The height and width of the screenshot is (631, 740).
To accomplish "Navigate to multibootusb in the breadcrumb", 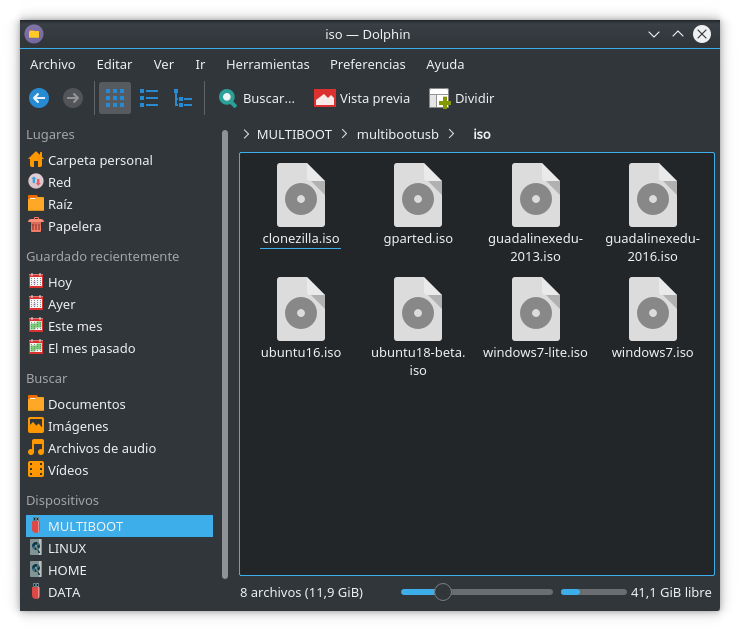I will (397, 135).
